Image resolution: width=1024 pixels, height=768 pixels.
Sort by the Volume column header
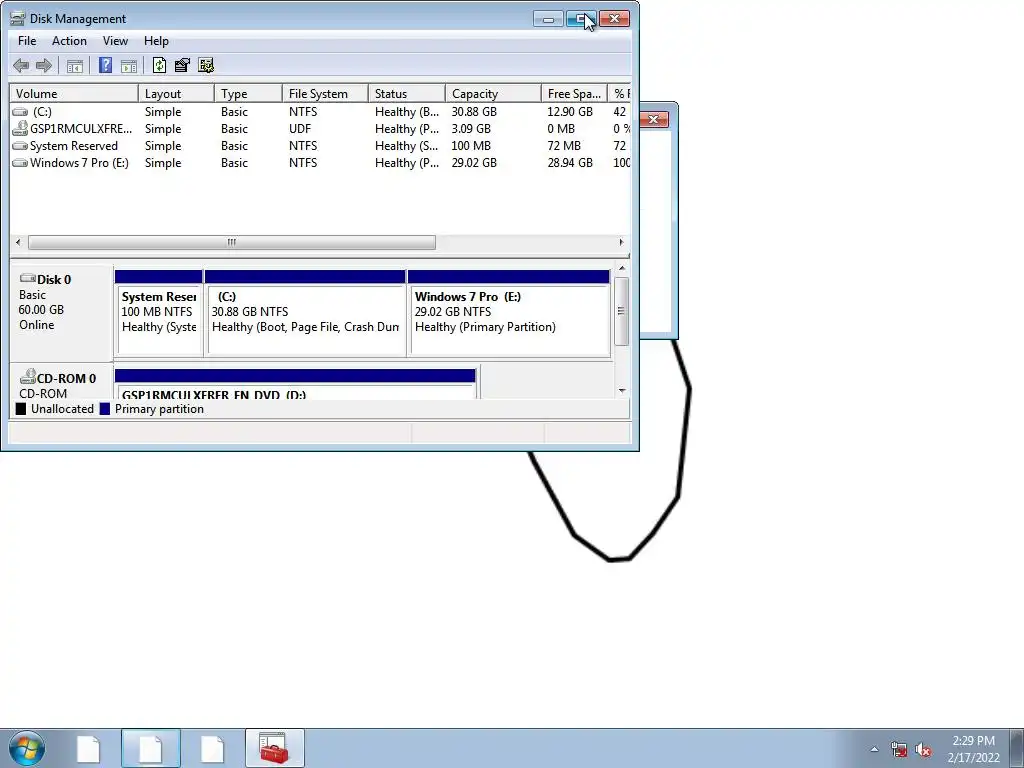[x=74, y=93]
